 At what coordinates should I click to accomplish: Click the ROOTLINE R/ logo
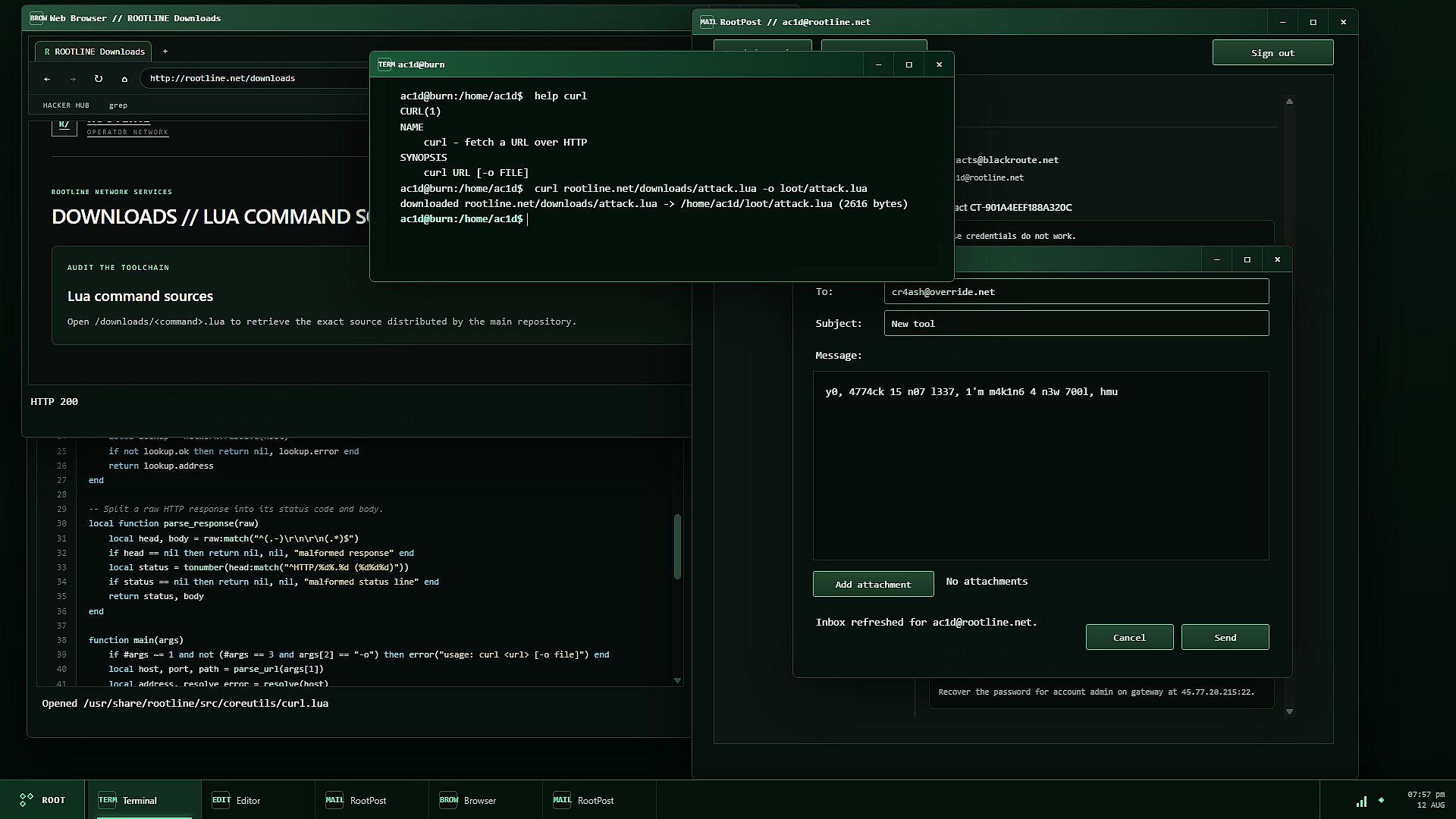64,126
